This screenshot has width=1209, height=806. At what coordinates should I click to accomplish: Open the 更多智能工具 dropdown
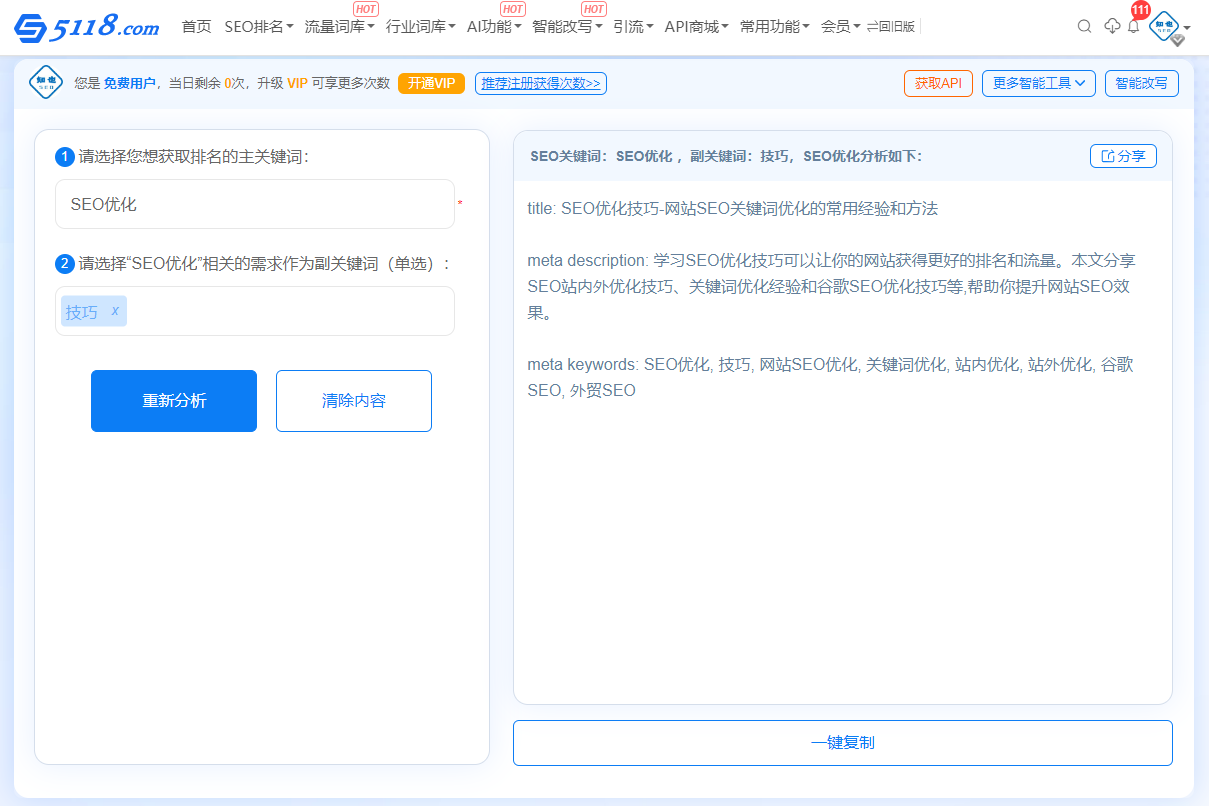(1039, 83)
